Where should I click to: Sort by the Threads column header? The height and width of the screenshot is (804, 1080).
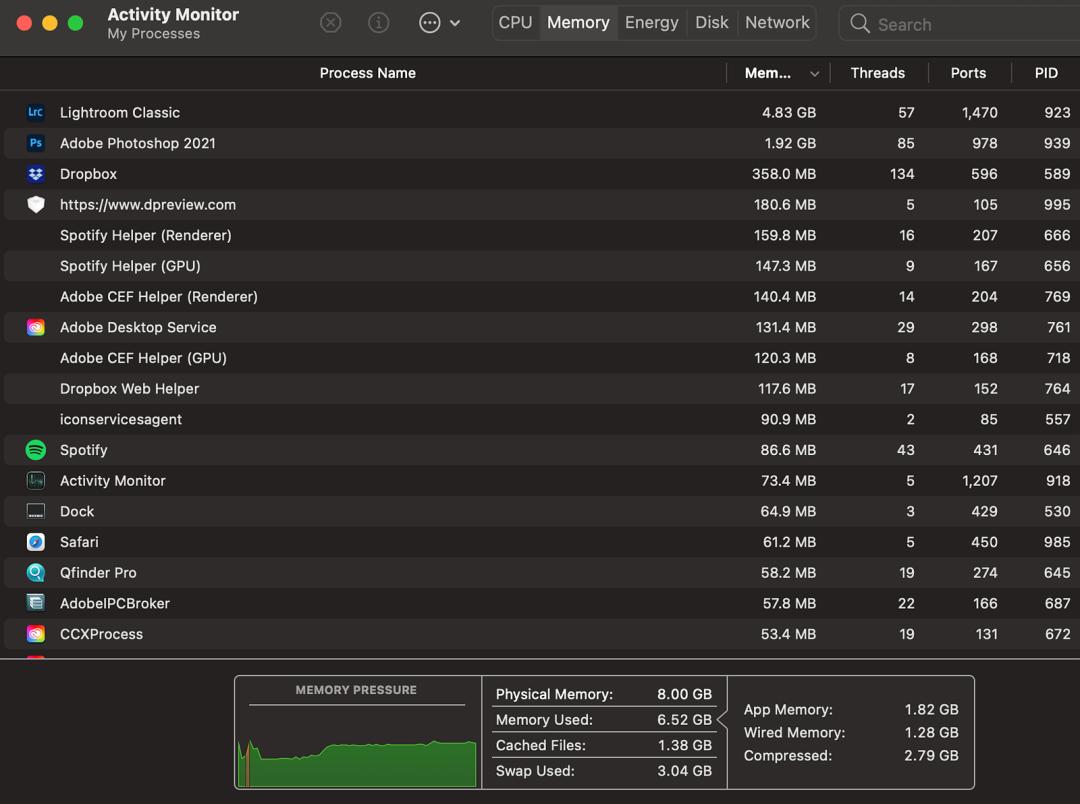point(877,73)
